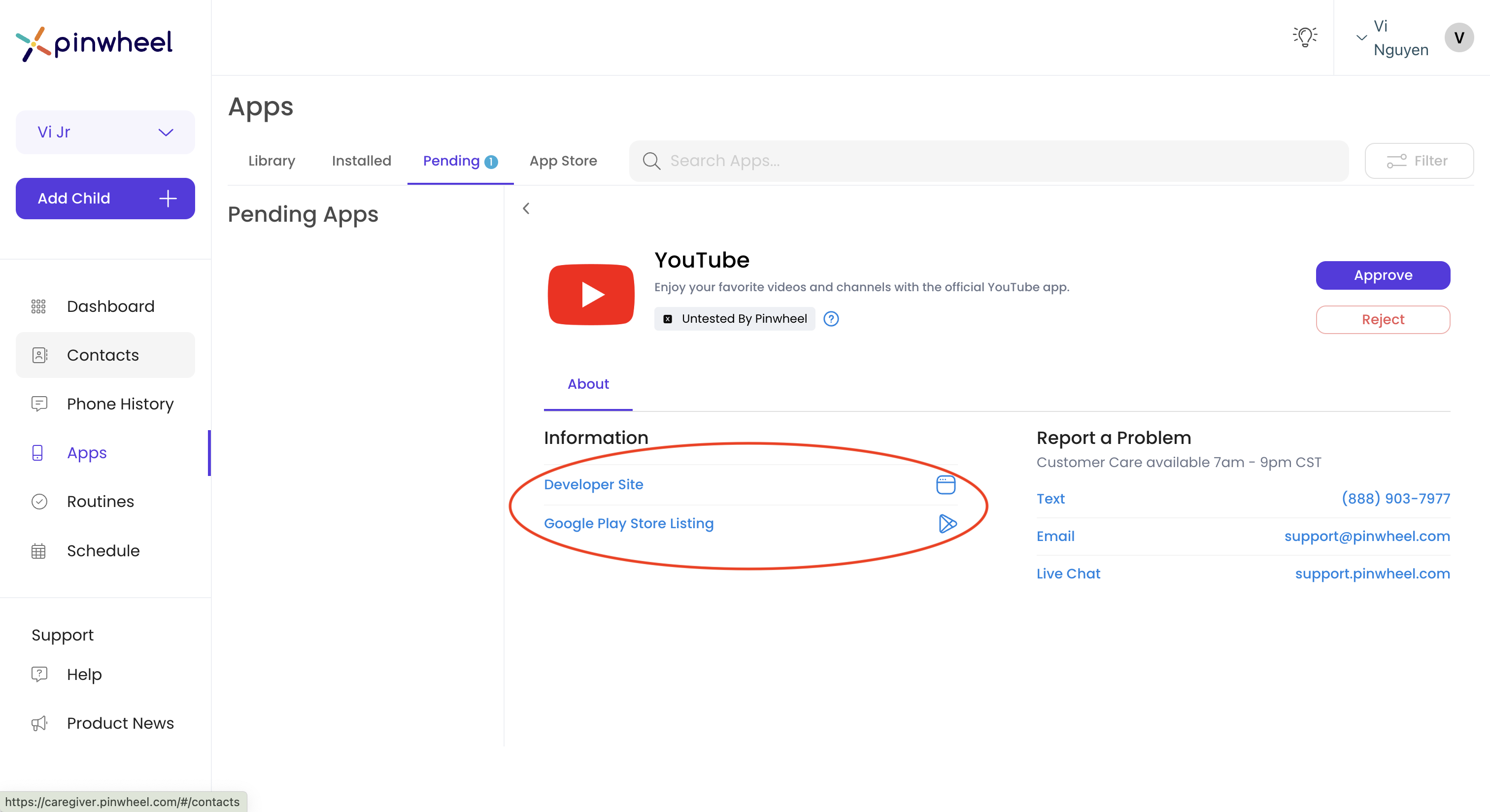Click the lightbulb ideas icon top right
This screenshot has width=1490, height=812.
pos(1305,36)
